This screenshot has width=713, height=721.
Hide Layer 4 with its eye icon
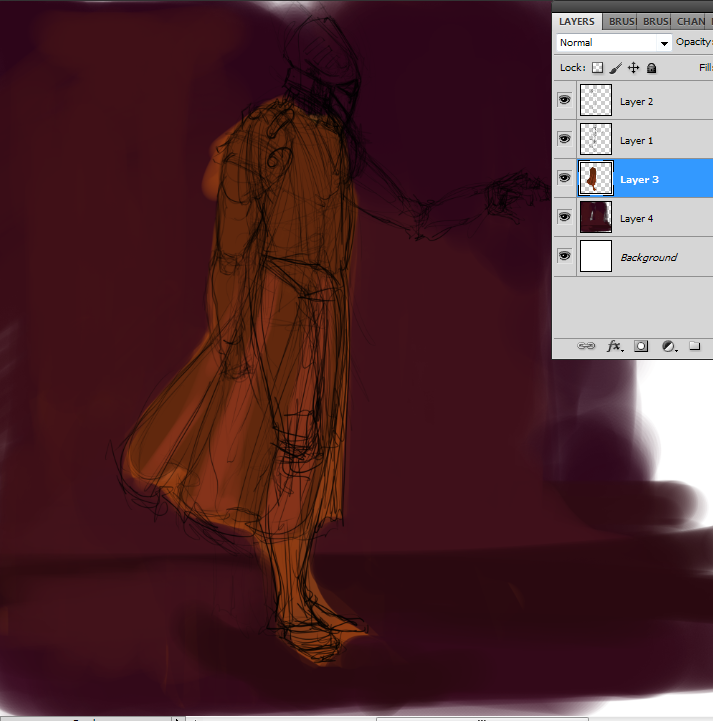click(565, 217)
